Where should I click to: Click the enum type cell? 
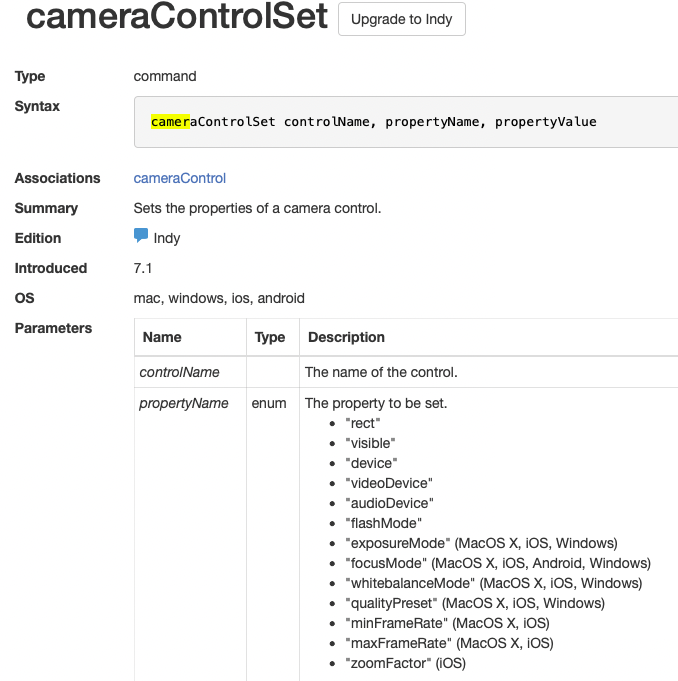tap(270, 403)
